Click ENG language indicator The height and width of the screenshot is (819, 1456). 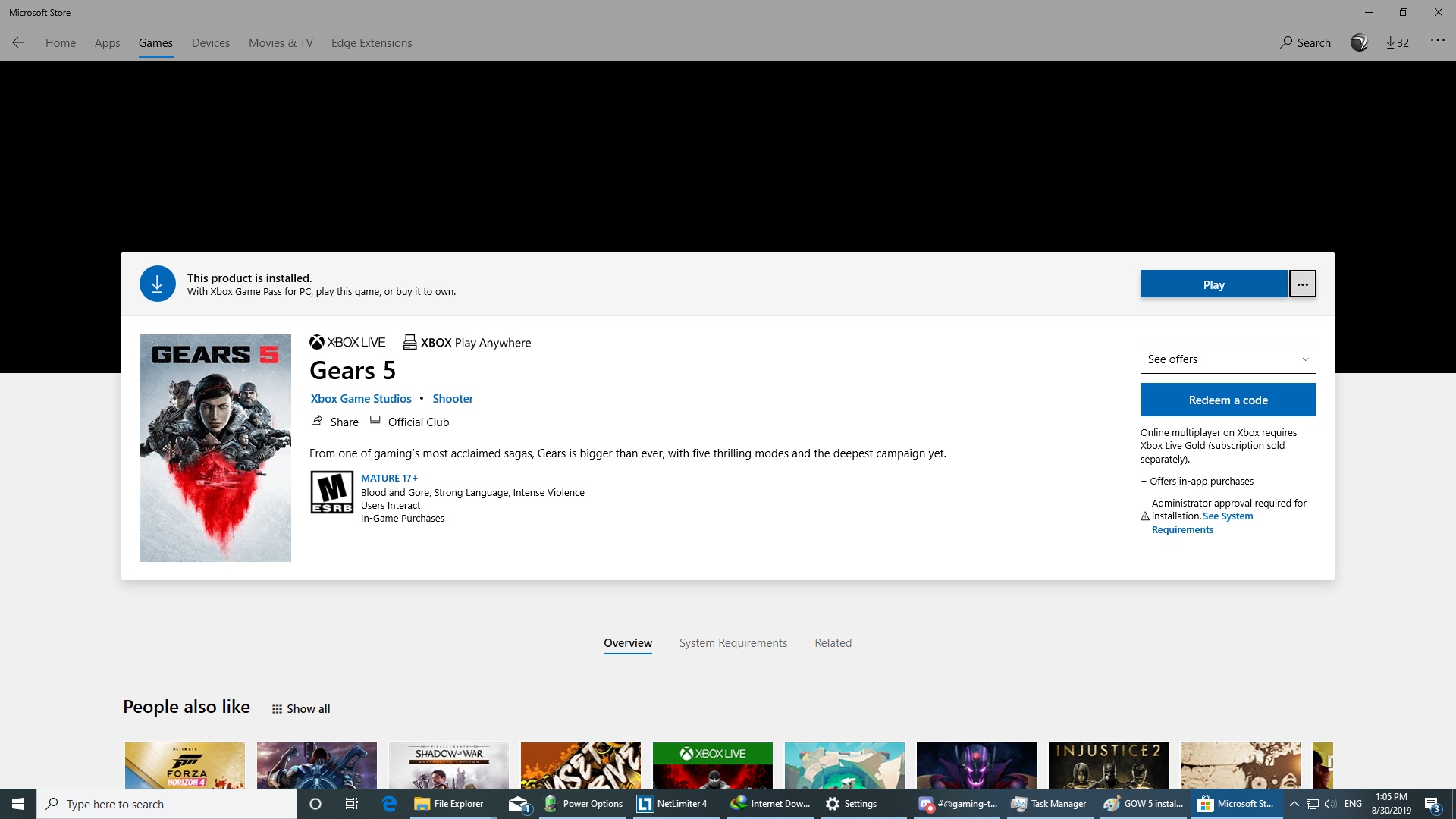(1353, 804)
